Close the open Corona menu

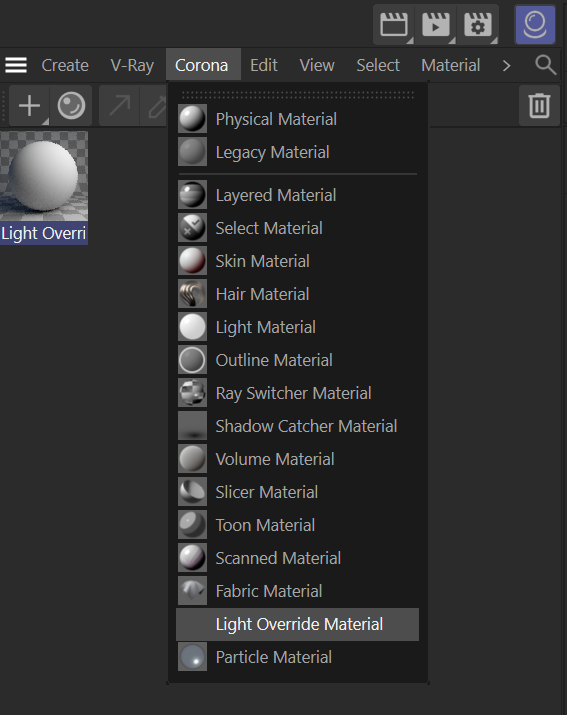[202, 65]
